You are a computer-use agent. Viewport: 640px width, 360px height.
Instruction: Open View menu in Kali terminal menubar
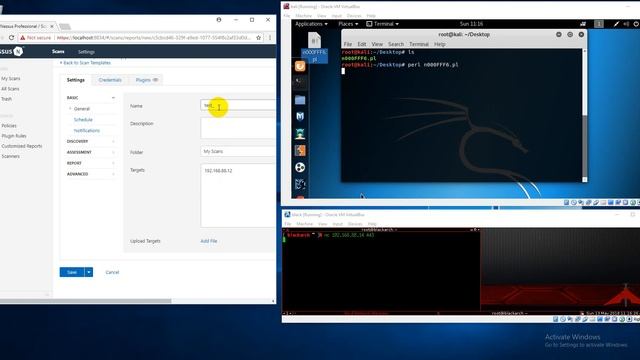point(377,44)
